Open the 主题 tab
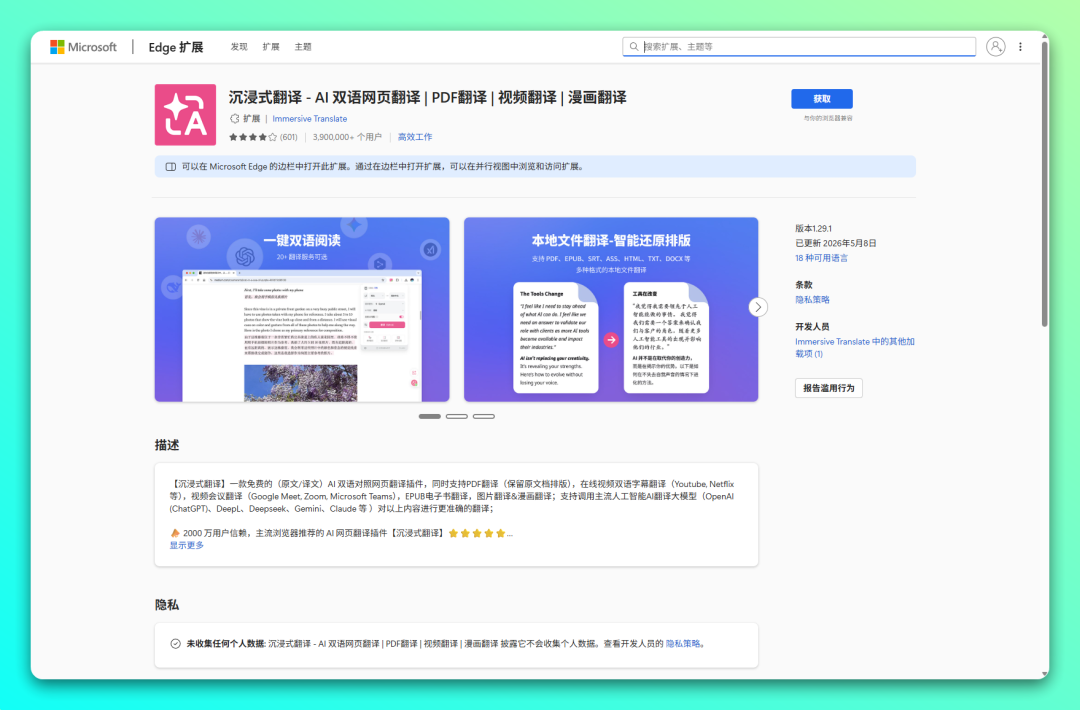 click(x=303, y=47)
